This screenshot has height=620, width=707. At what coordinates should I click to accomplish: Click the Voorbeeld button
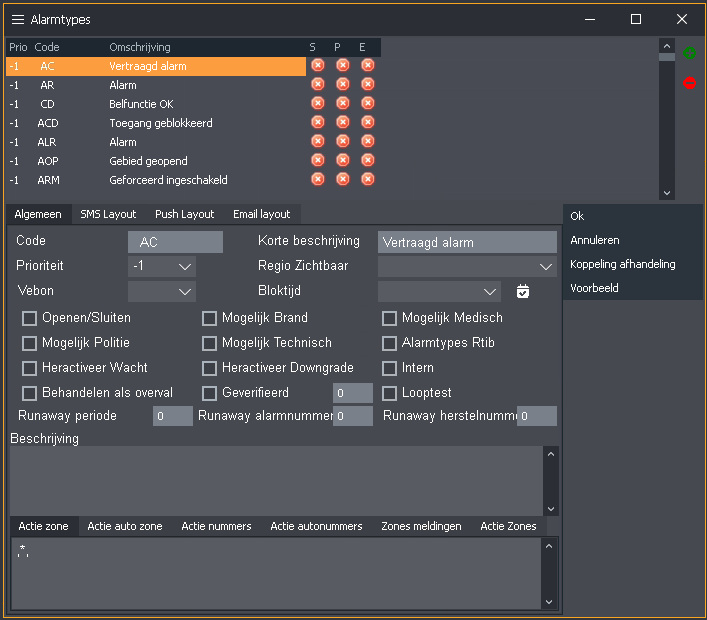pos(633,288)
